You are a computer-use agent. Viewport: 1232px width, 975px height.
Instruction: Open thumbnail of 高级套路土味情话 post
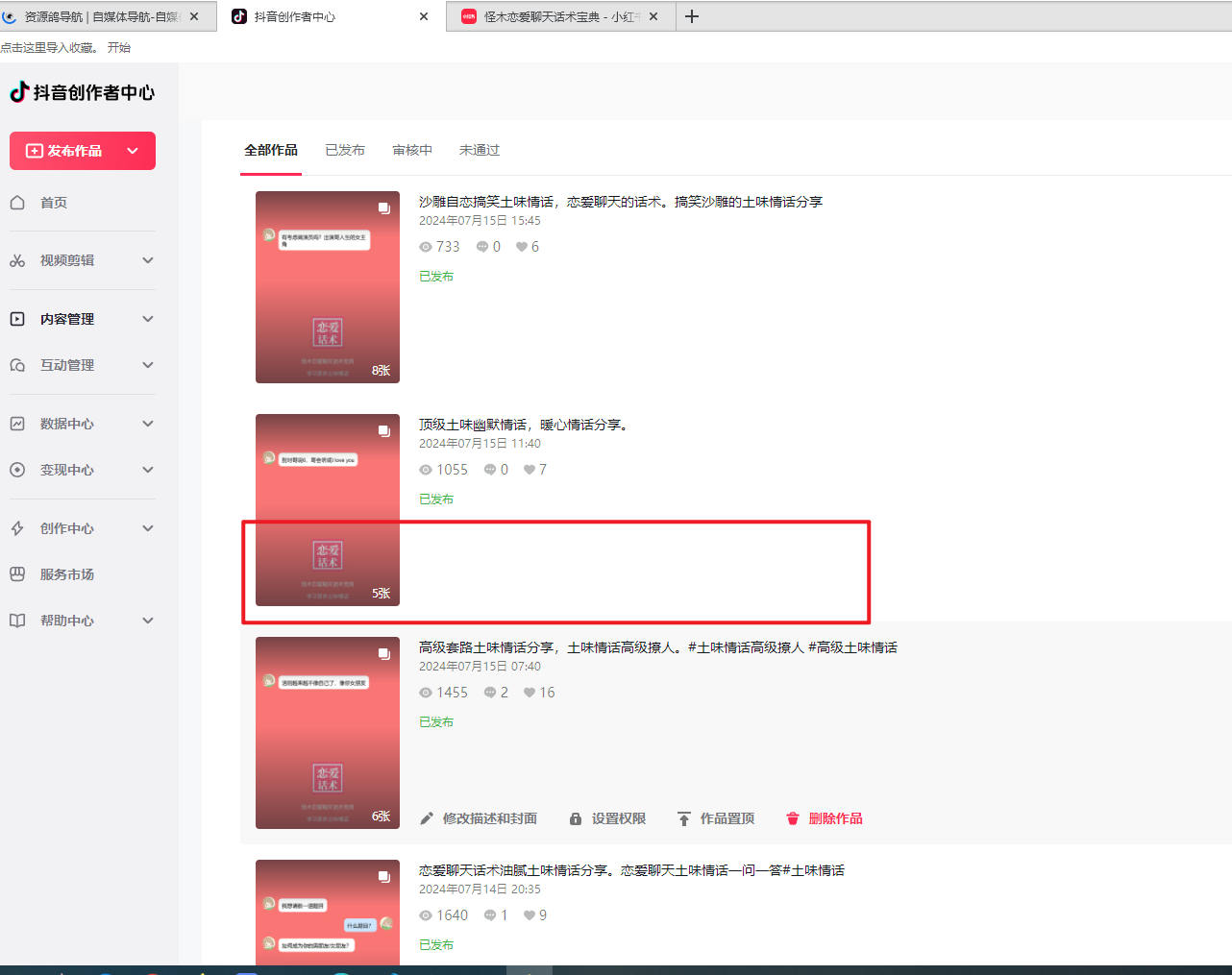(328, 733)
